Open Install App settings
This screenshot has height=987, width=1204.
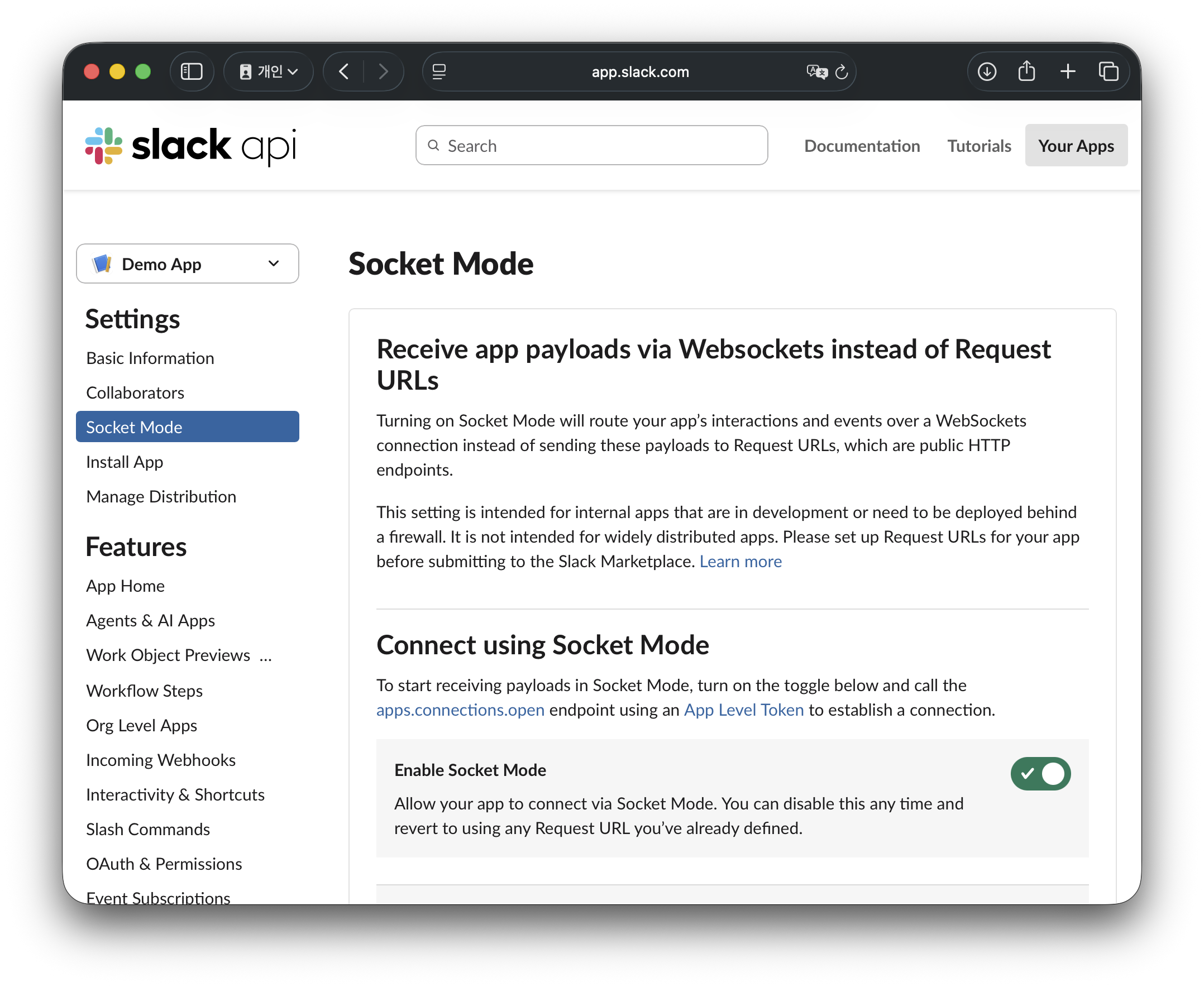click(x=125, y=462)
